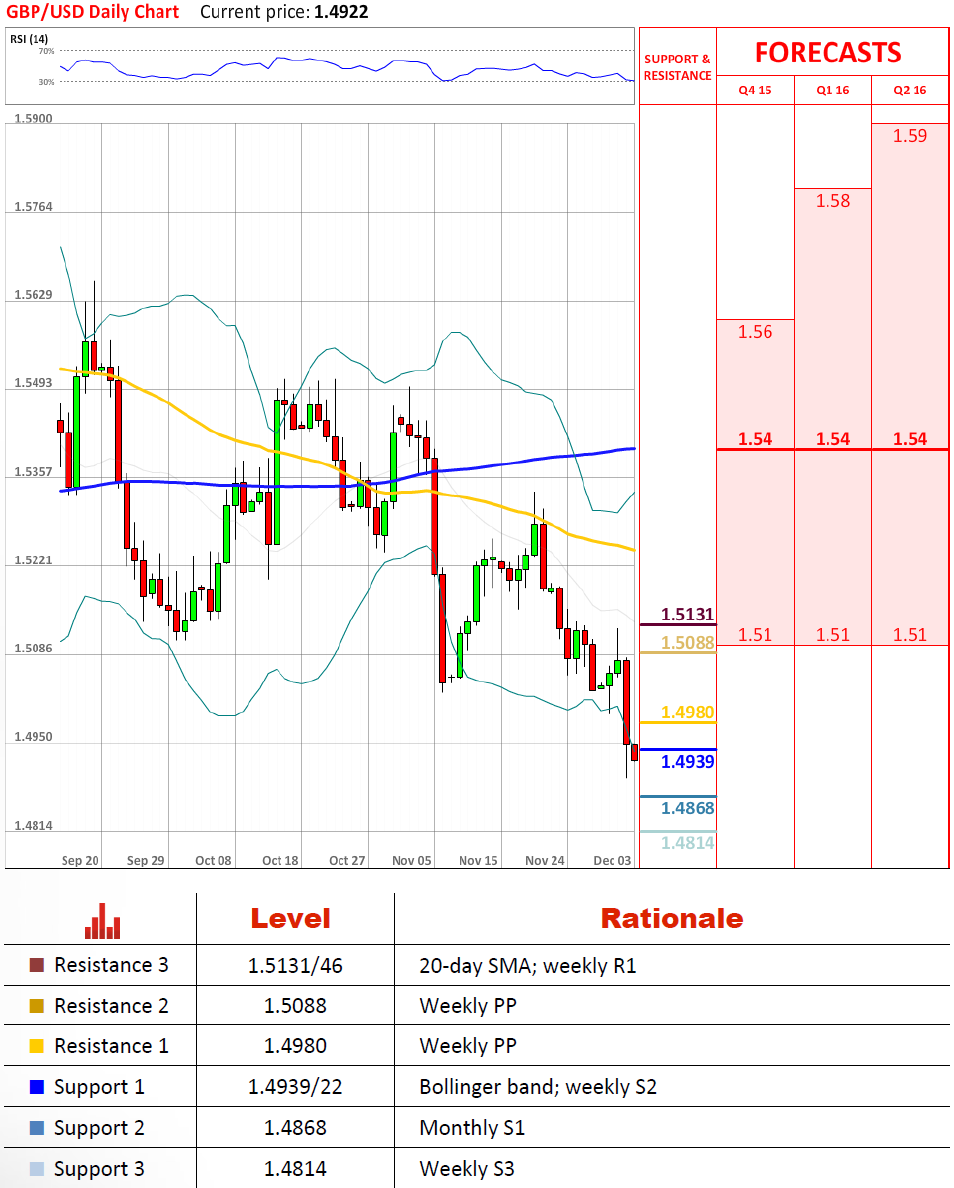Click the Support 2 steel blue swatch
954x1188 pixels.
point(36,1128)
